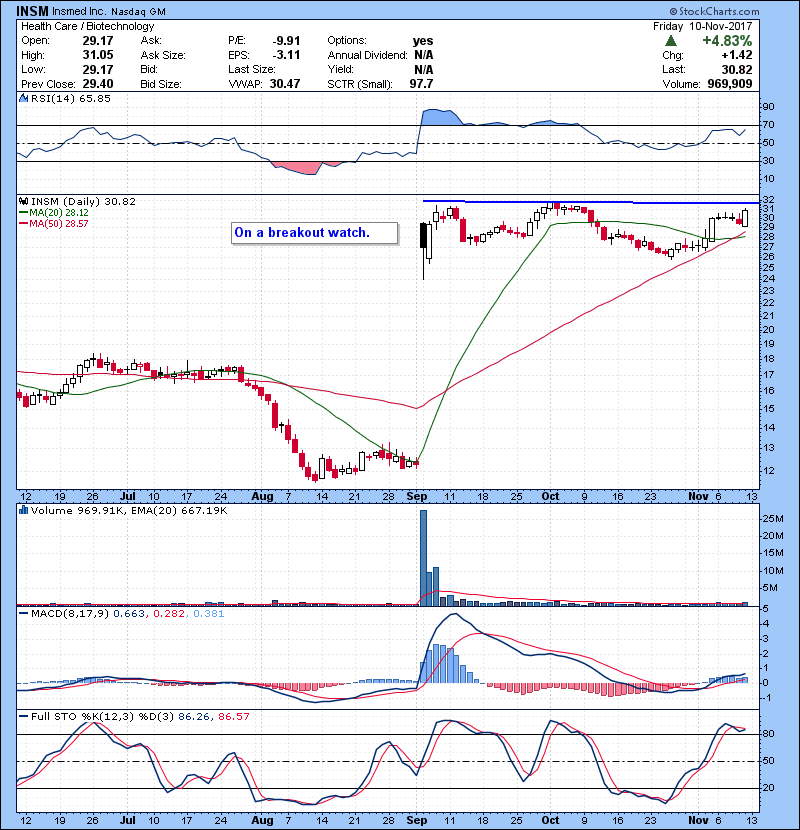Click the Options value yes
800x830 pixels.
click(423, 41)
